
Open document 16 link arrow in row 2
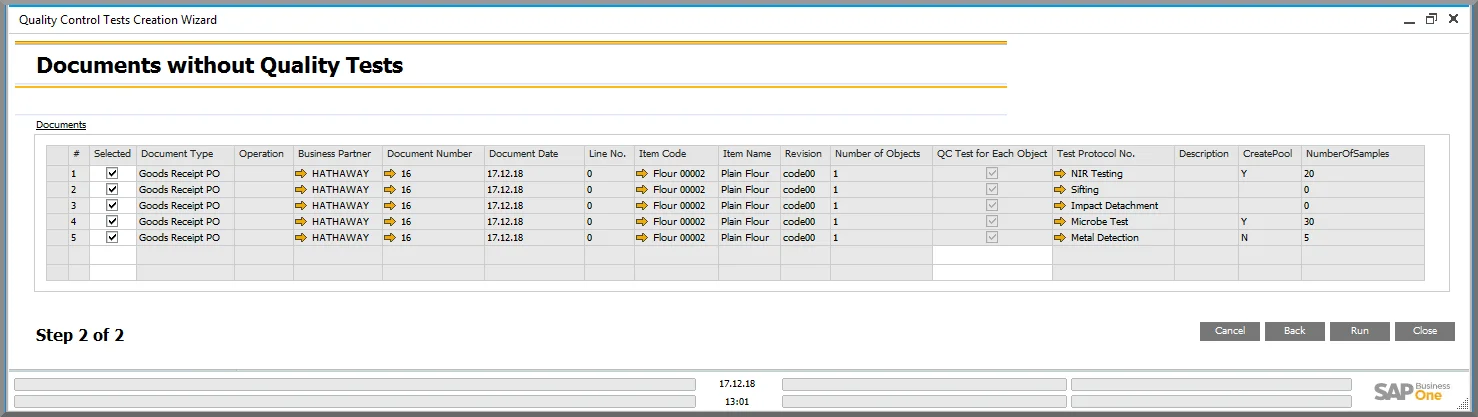(390, 189)
